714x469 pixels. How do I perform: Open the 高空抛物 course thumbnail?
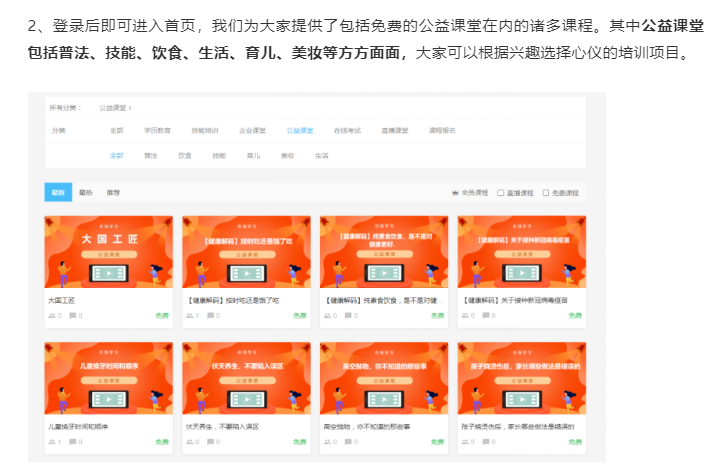coord(384,378)
